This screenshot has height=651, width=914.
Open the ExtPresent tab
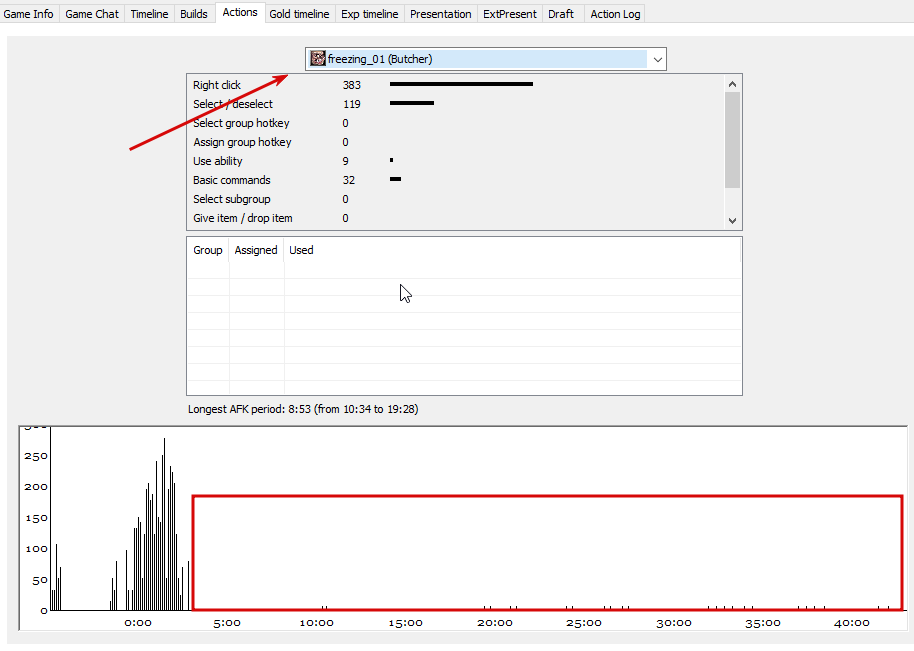point(509,13)
